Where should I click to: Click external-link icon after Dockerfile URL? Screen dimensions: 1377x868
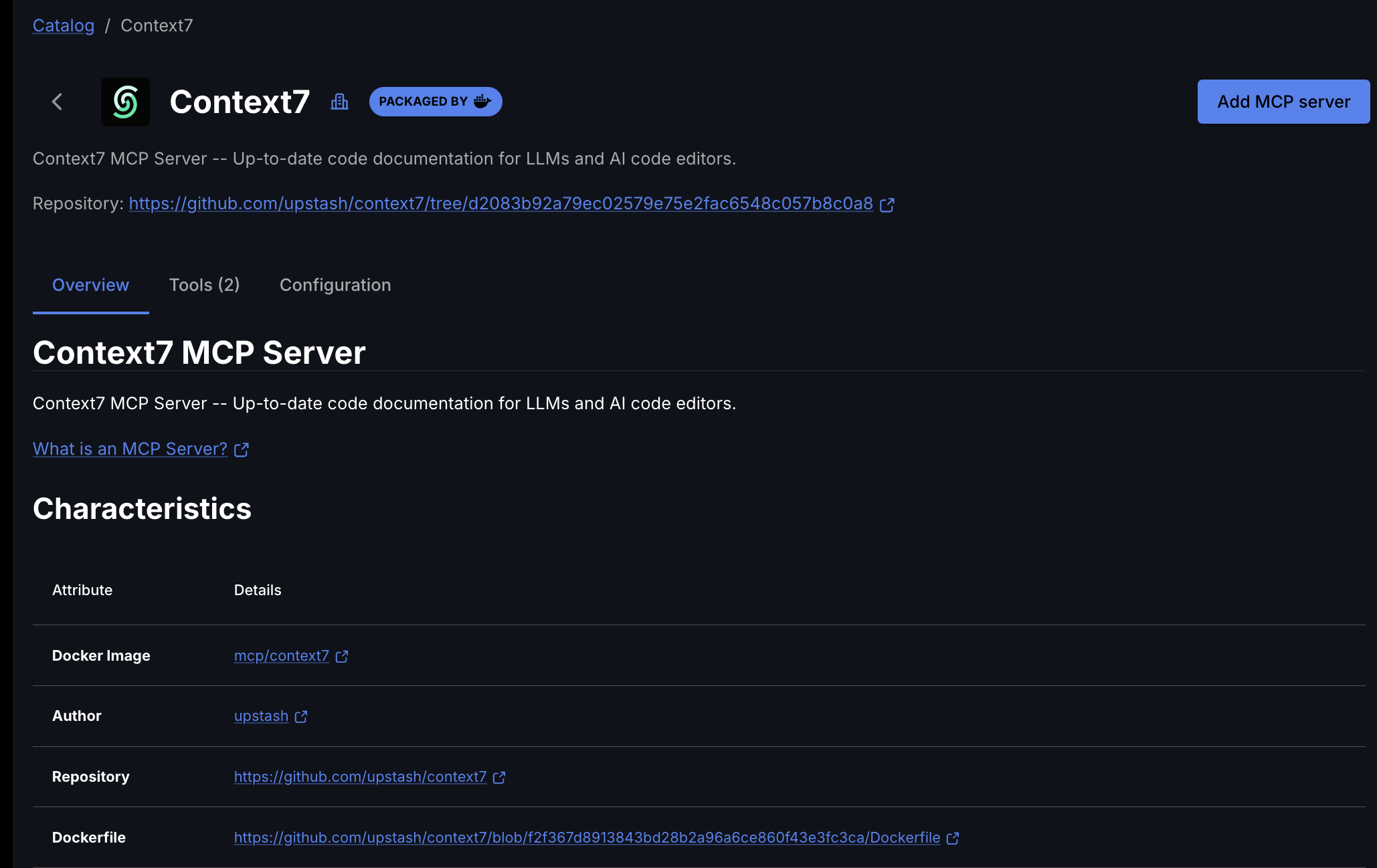pyautogui.click(x=953, y=839)
